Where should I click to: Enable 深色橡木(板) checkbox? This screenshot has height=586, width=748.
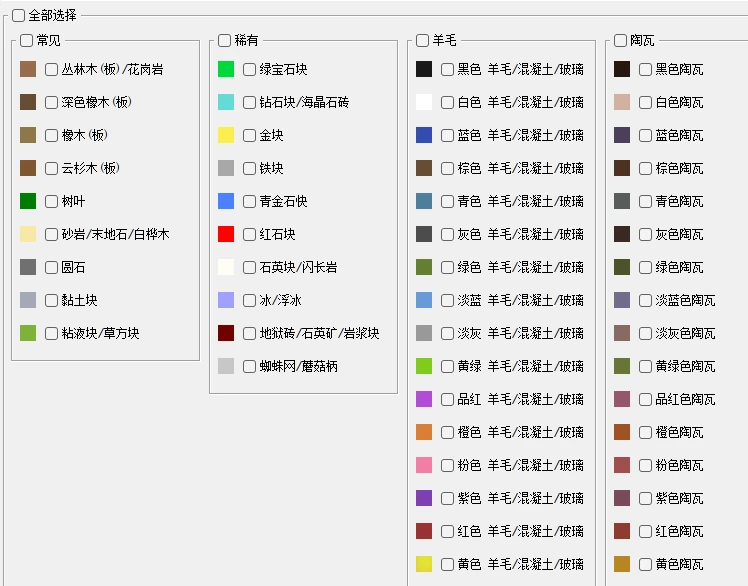[52, 102]
